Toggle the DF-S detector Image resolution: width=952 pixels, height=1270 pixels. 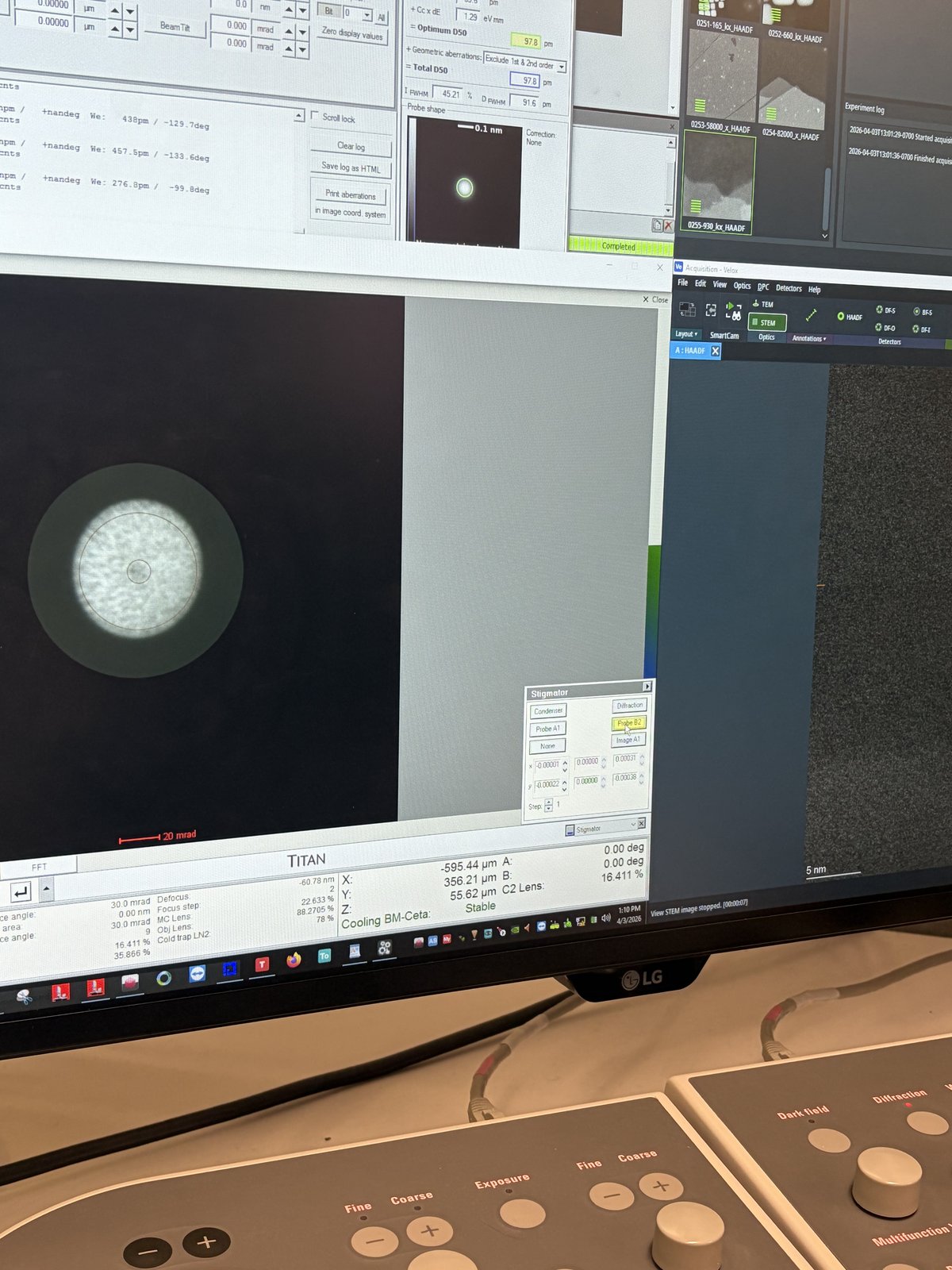point(886,310)
